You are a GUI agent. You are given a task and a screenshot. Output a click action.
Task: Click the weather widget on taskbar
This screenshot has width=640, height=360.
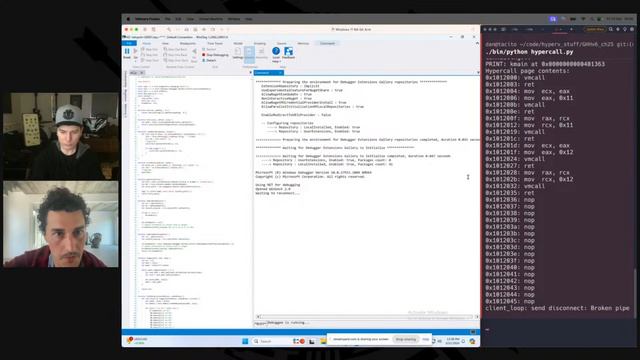click(136, 341)
